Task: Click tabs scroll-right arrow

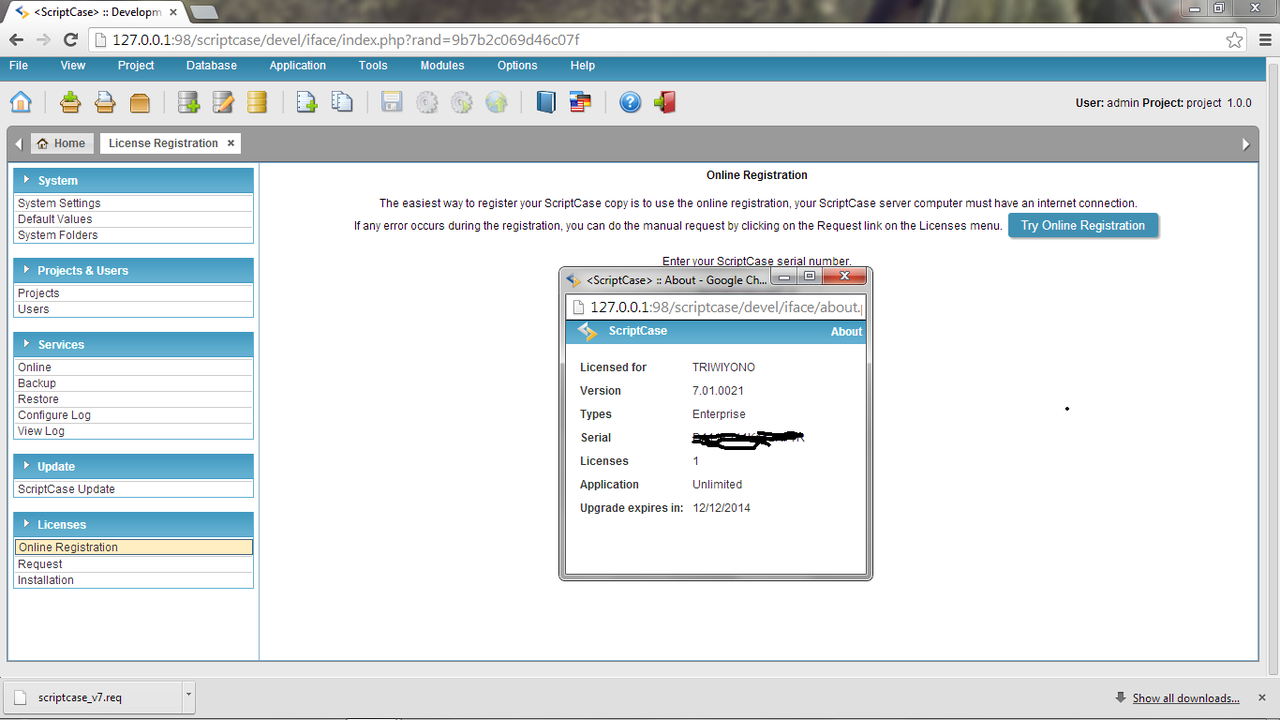Action: (x=1246, y=144)
